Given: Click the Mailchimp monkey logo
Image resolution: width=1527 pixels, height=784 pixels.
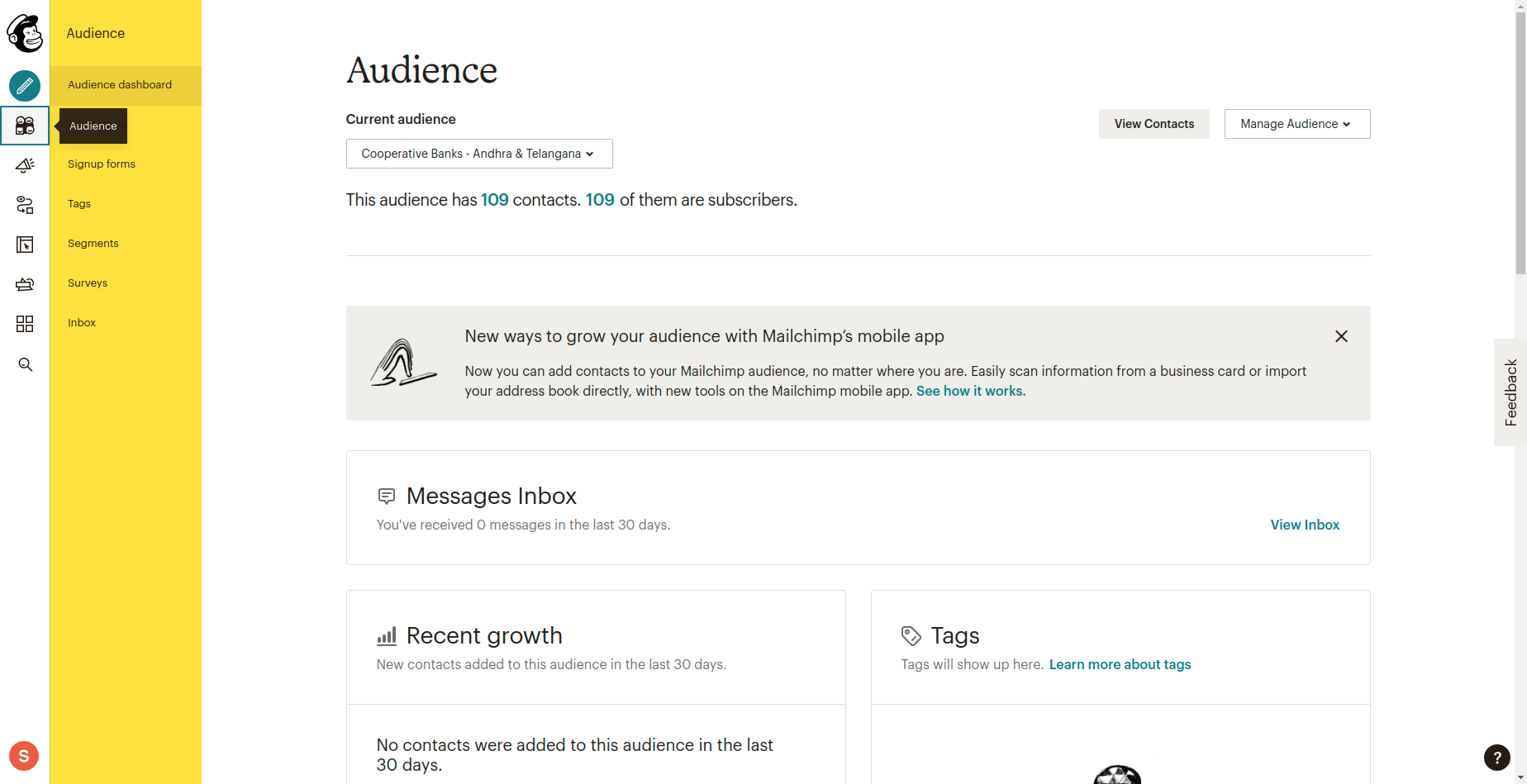Looking at the screenshot, I should [x=24, y=34].
